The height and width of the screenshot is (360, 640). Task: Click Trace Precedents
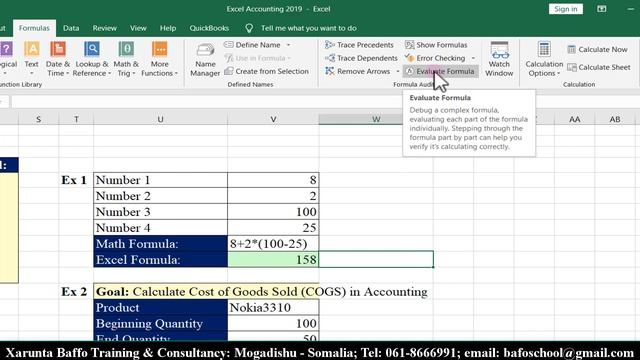point(359,45)
